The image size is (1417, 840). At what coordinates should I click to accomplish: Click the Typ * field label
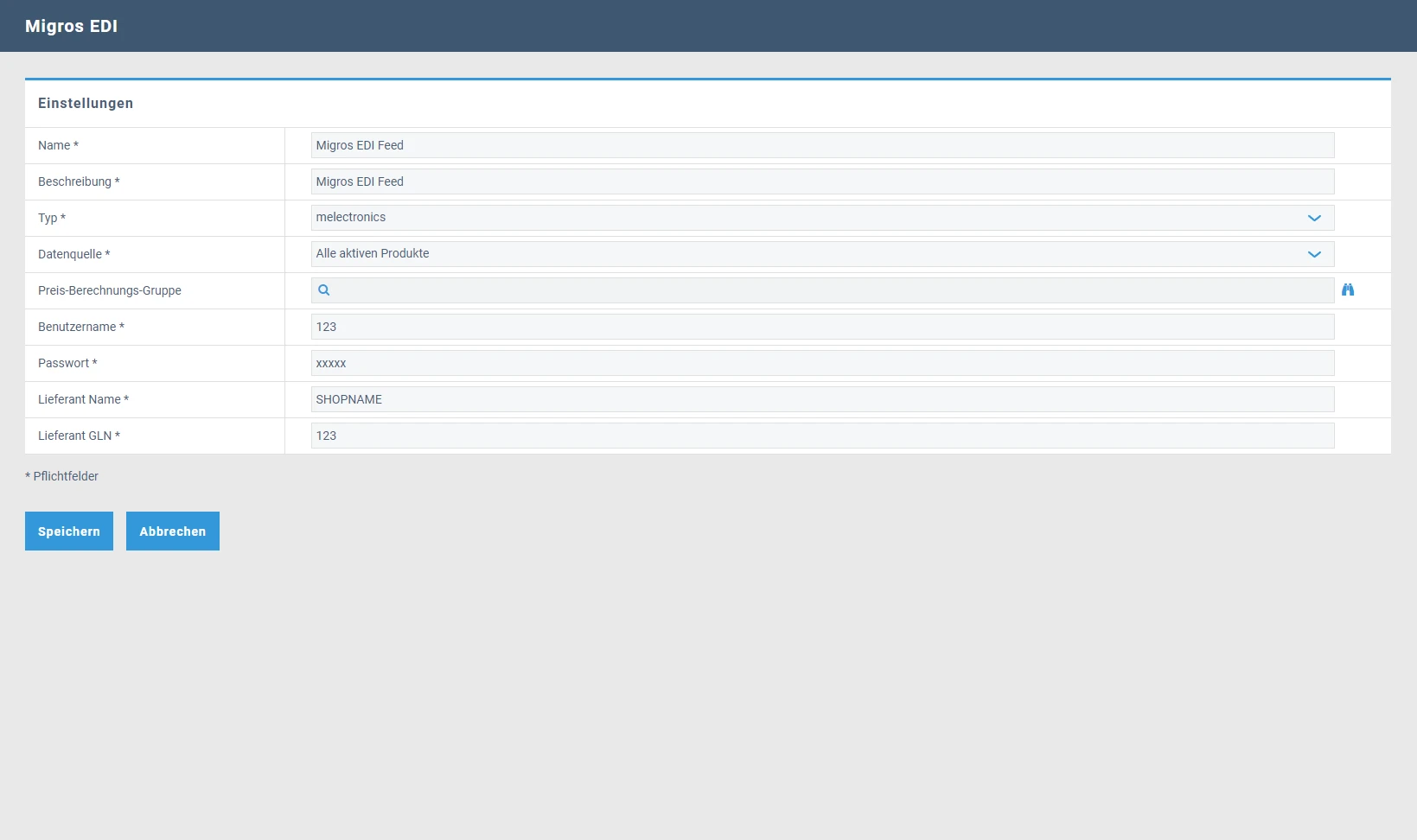(52, 218)
